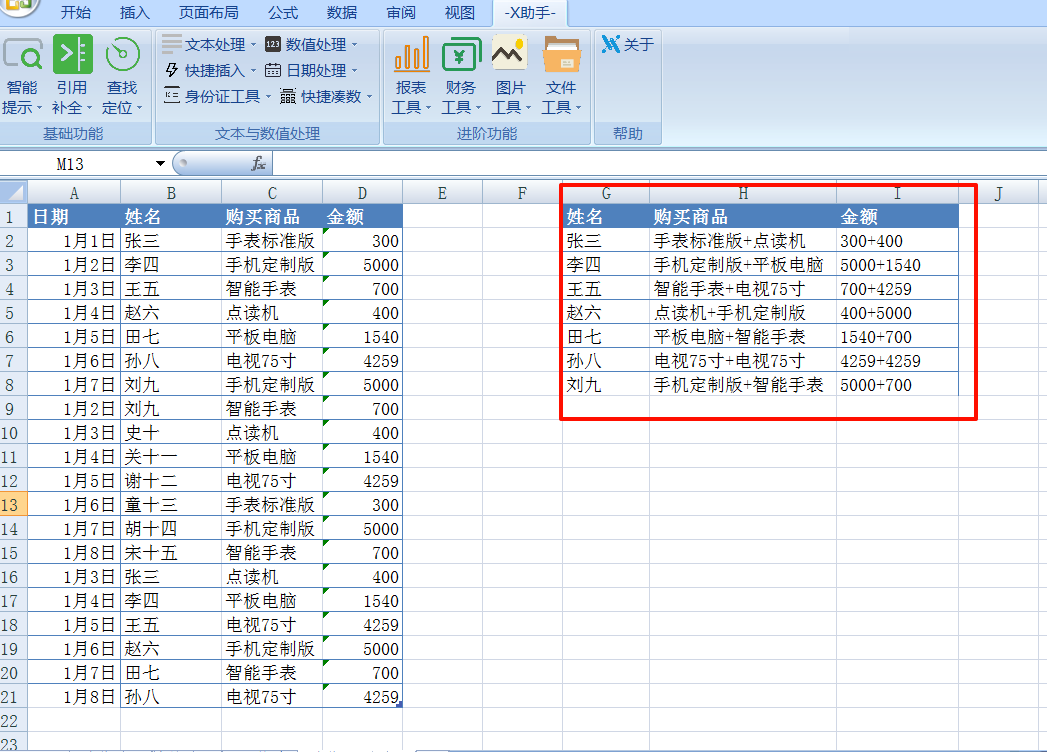This screenshot has height=752, width=1047.
Task: Select cell containing 史十
Action: pos(171,433)
